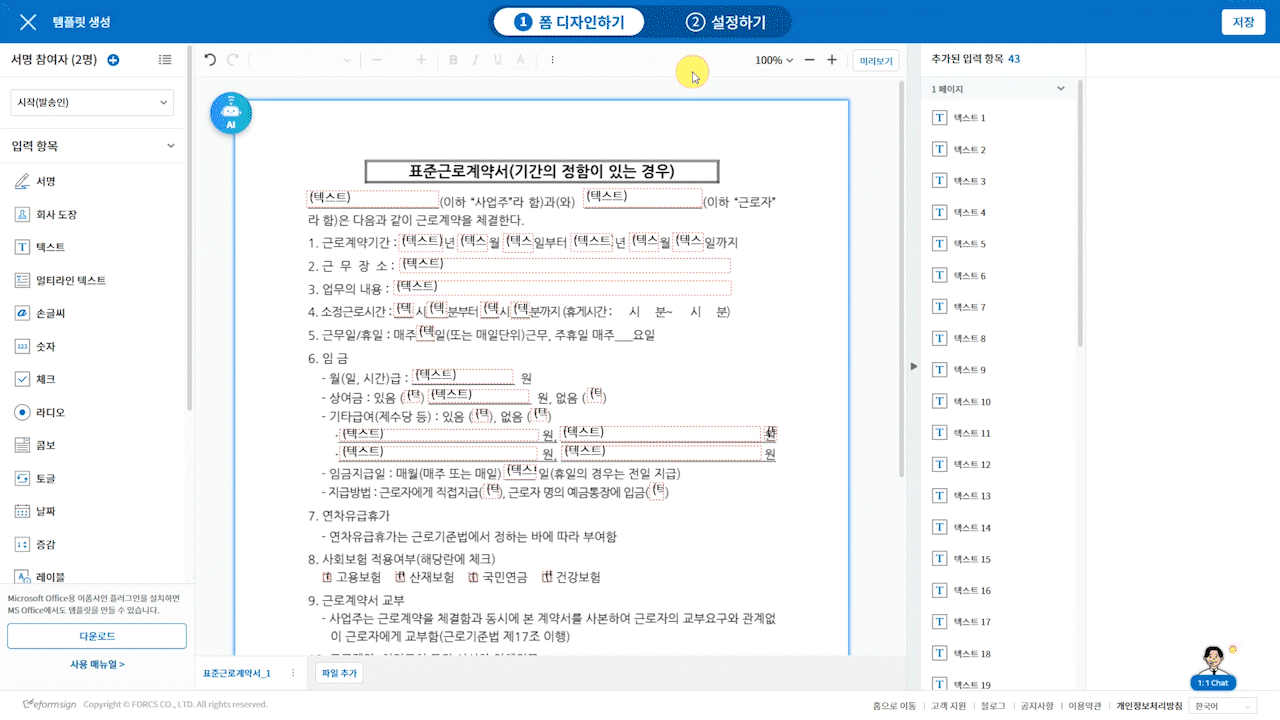Add the 체크 checkbox field
Viewport: 1280px width, 720px height.
[45, 379]
